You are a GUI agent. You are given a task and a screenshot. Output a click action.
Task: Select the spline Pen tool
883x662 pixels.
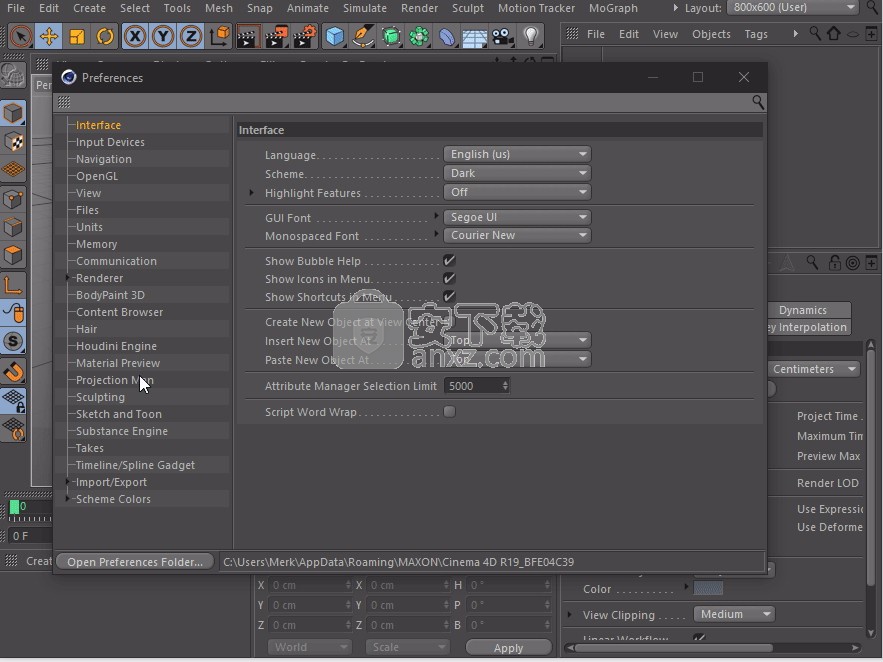tap(363, 37)
